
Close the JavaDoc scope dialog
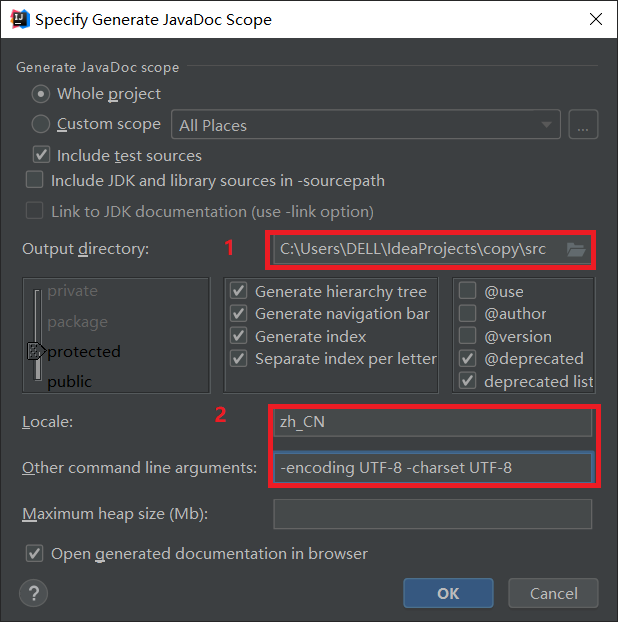[594, 19]
